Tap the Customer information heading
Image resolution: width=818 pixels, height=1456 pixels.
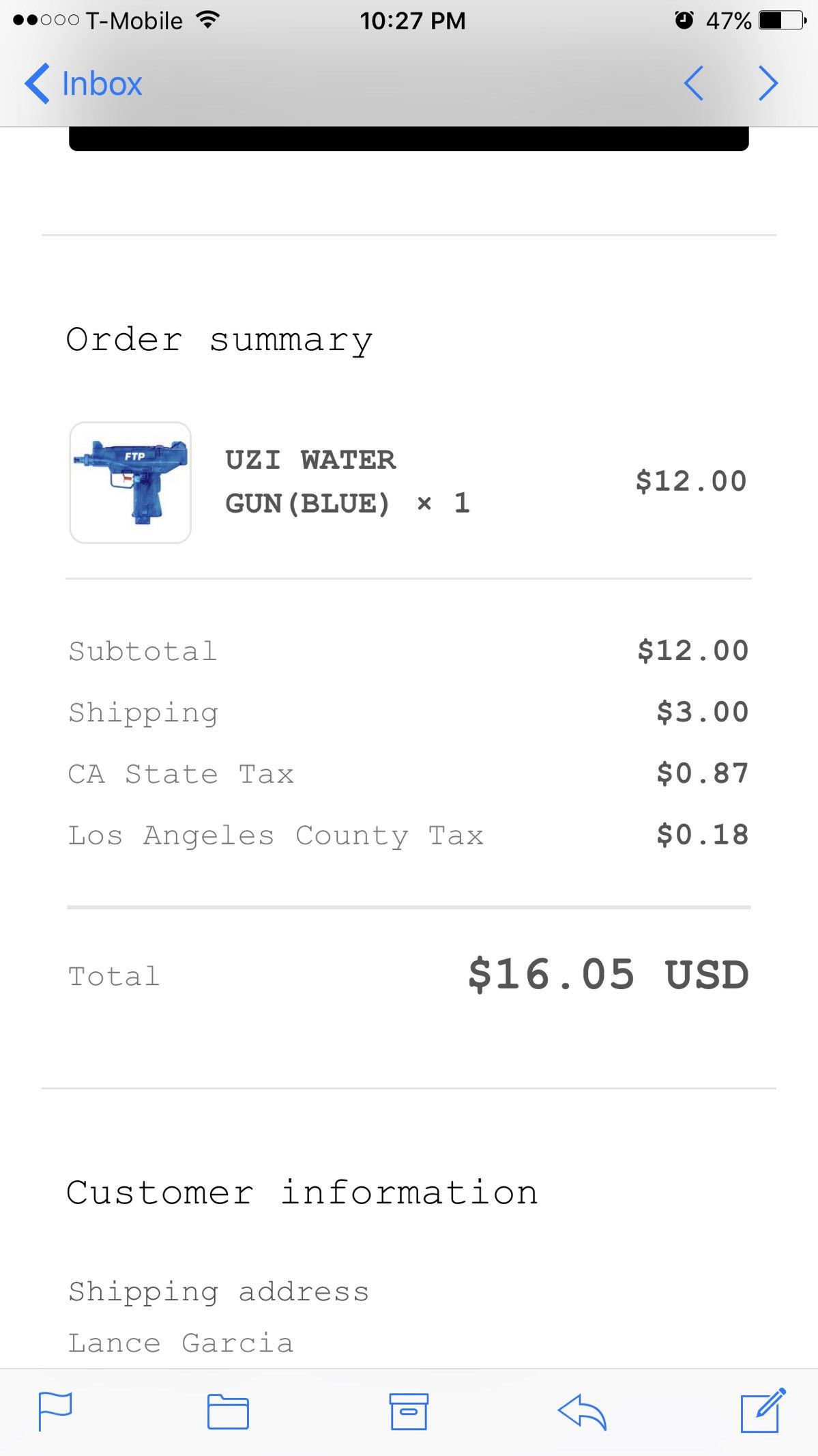(302, 1193)
